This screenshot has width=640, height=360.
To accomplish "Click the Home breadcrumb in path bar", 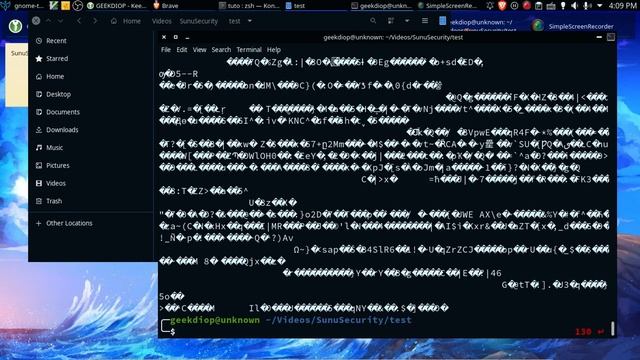I will point(127,21).
